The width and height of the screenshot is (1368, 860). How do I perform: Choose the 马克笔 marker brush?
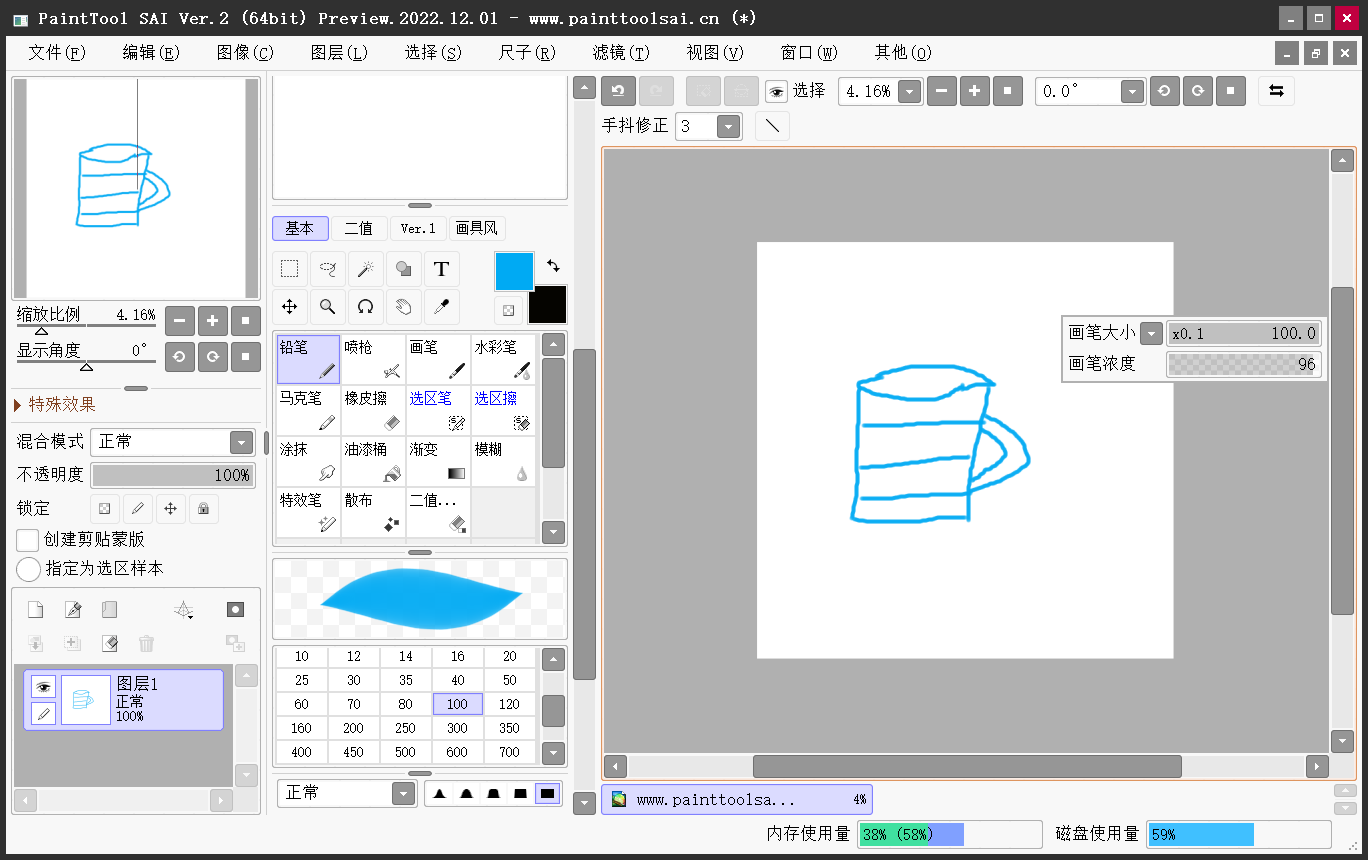[308, 411]
